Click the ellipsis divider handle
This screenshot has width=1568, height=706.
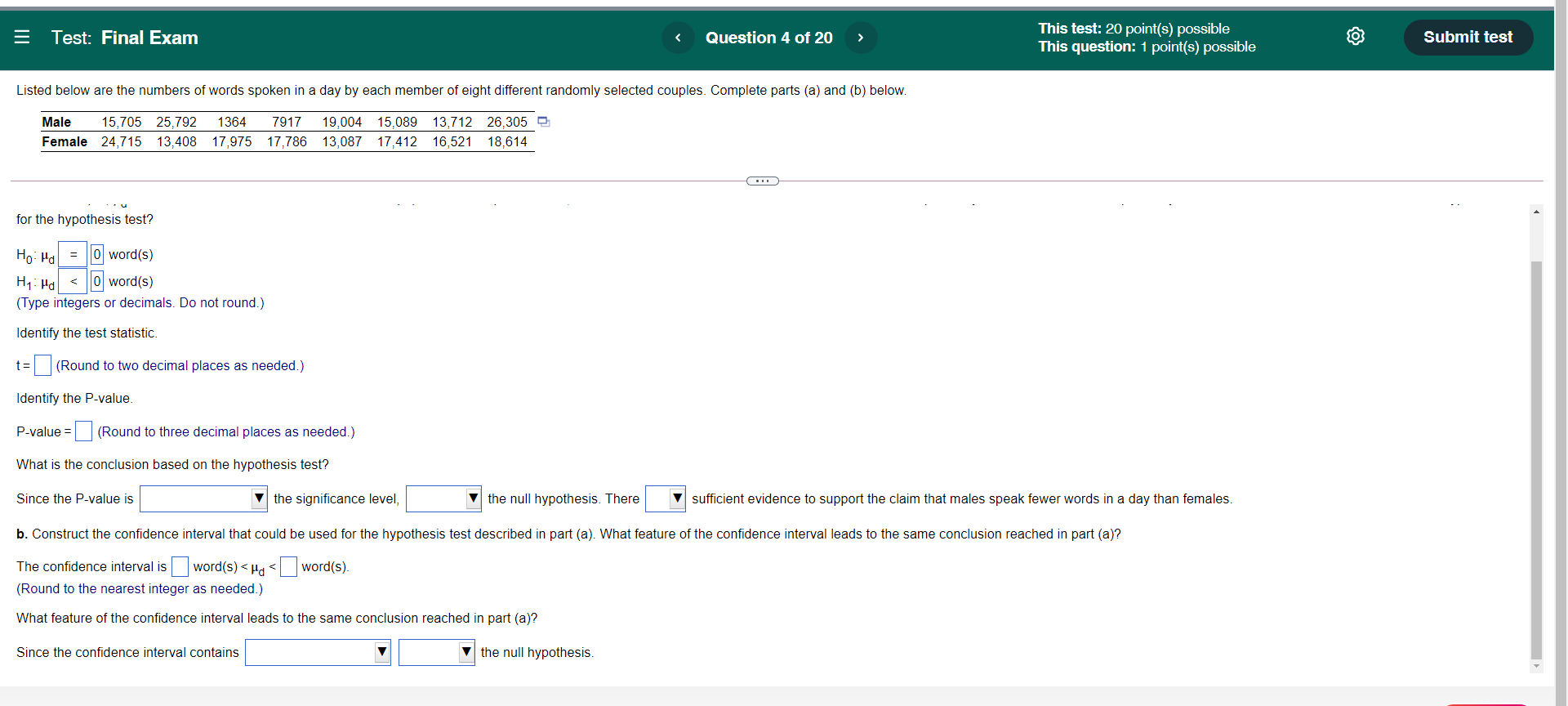(763, 181)
